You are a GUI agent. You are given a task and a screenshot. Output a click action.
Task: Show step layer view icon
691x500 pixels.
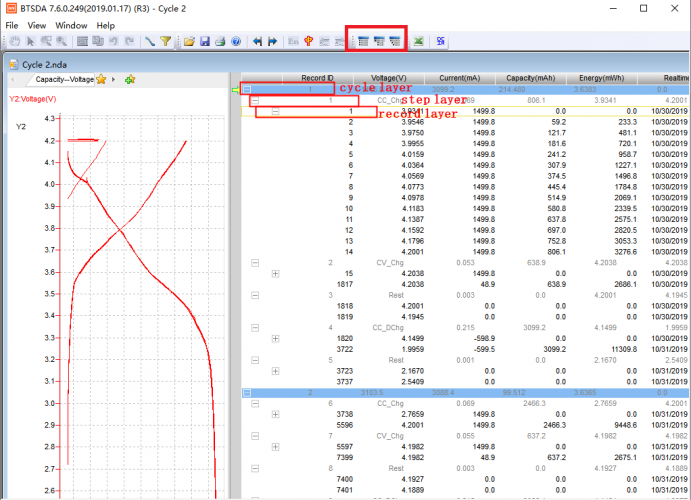379,41
